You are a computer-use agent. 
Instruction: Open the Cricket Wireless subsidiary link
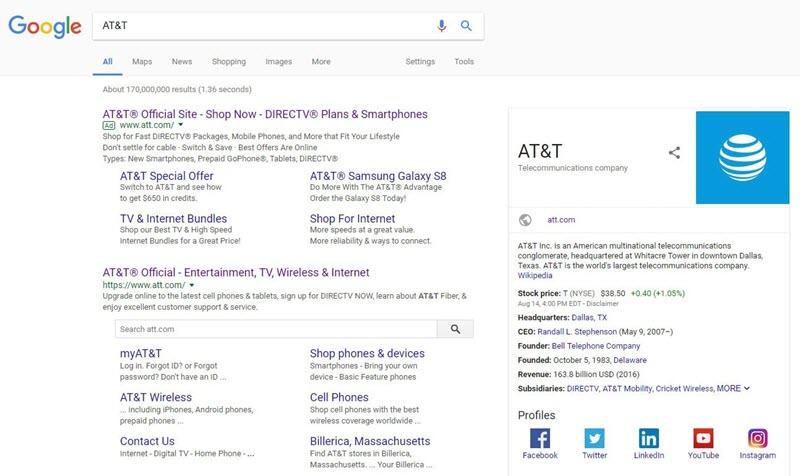[684, 388]
